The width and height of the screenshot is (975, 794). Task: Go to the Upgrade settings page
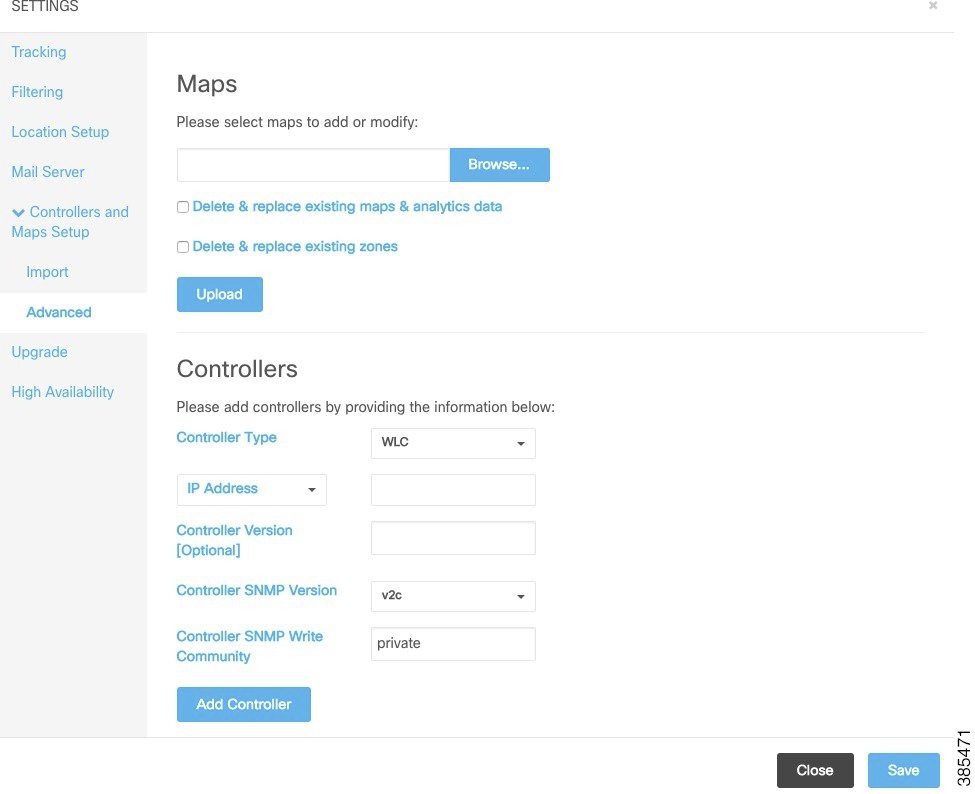[x=39, y=352]
